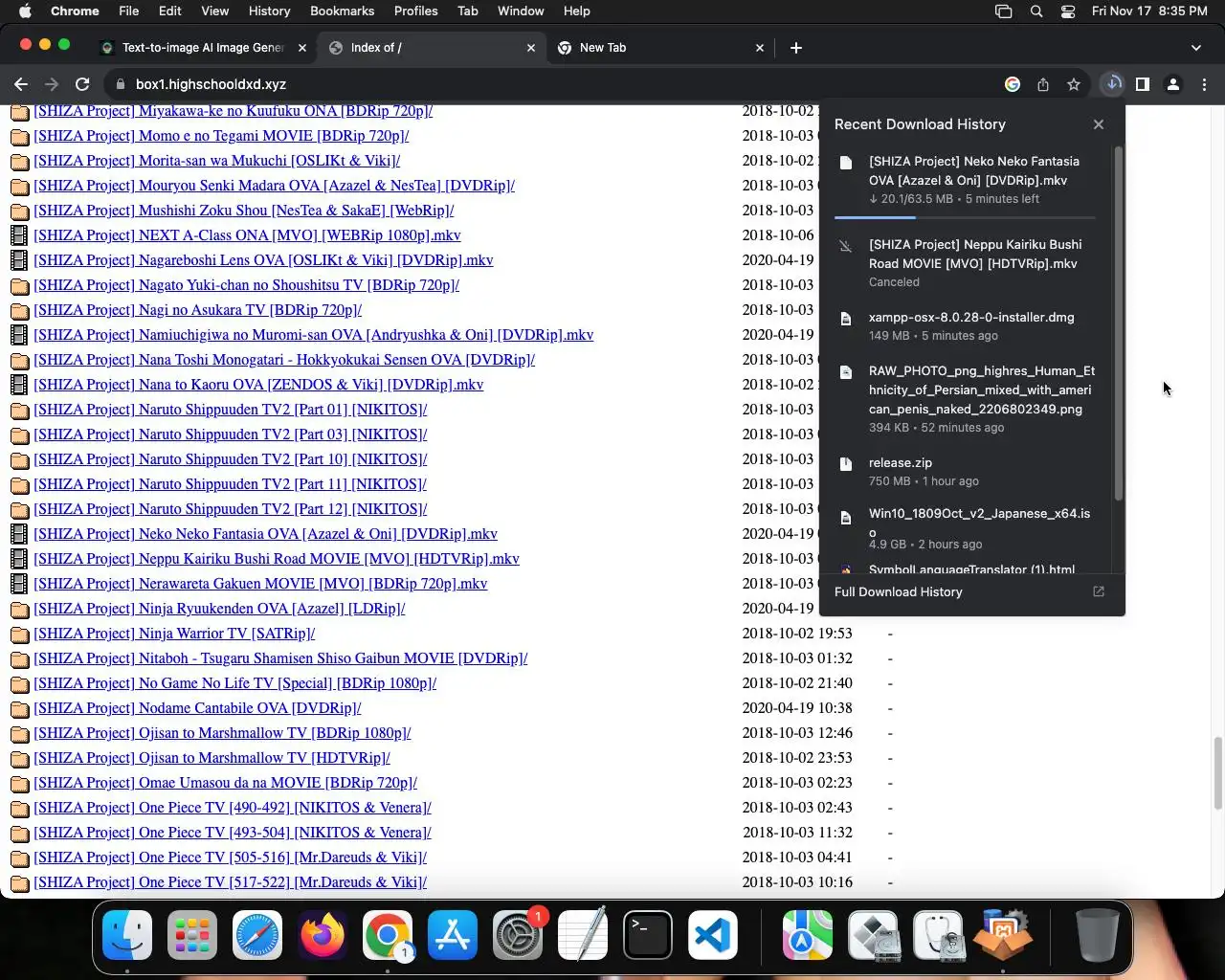Open Control Center in the menu bar
Screen dimensions: 1225x980
1068,11
